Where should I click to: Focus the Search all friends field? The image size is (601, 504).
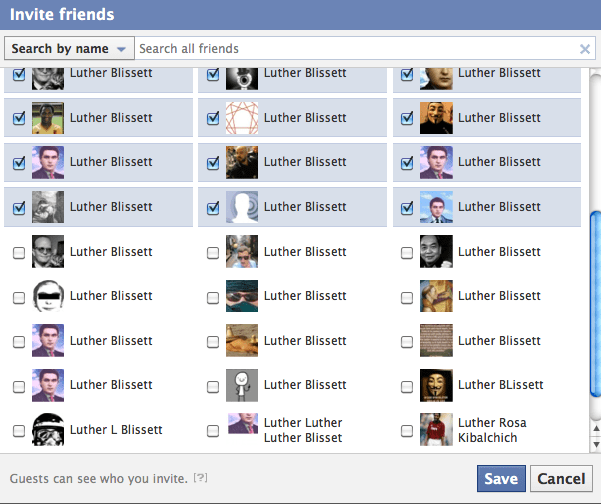pyautogui.click(x=355, y=49)
